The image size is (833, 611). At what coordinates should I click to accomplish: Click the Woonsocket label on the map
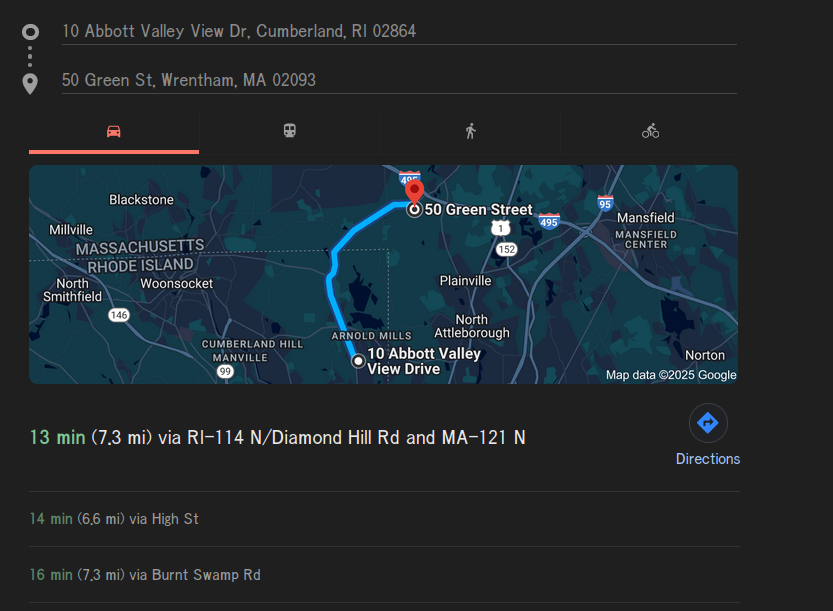176,284
